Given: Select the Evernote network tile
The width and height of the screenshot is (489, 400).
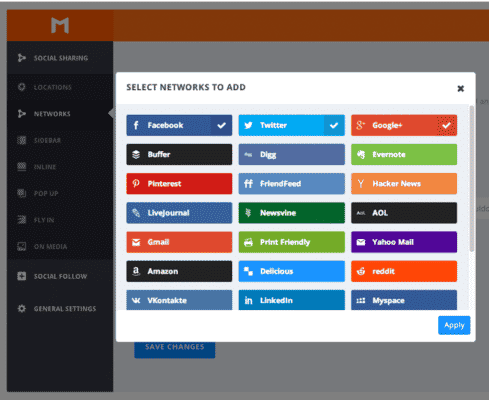Looking at the screenshot, I should pos(404,154).
